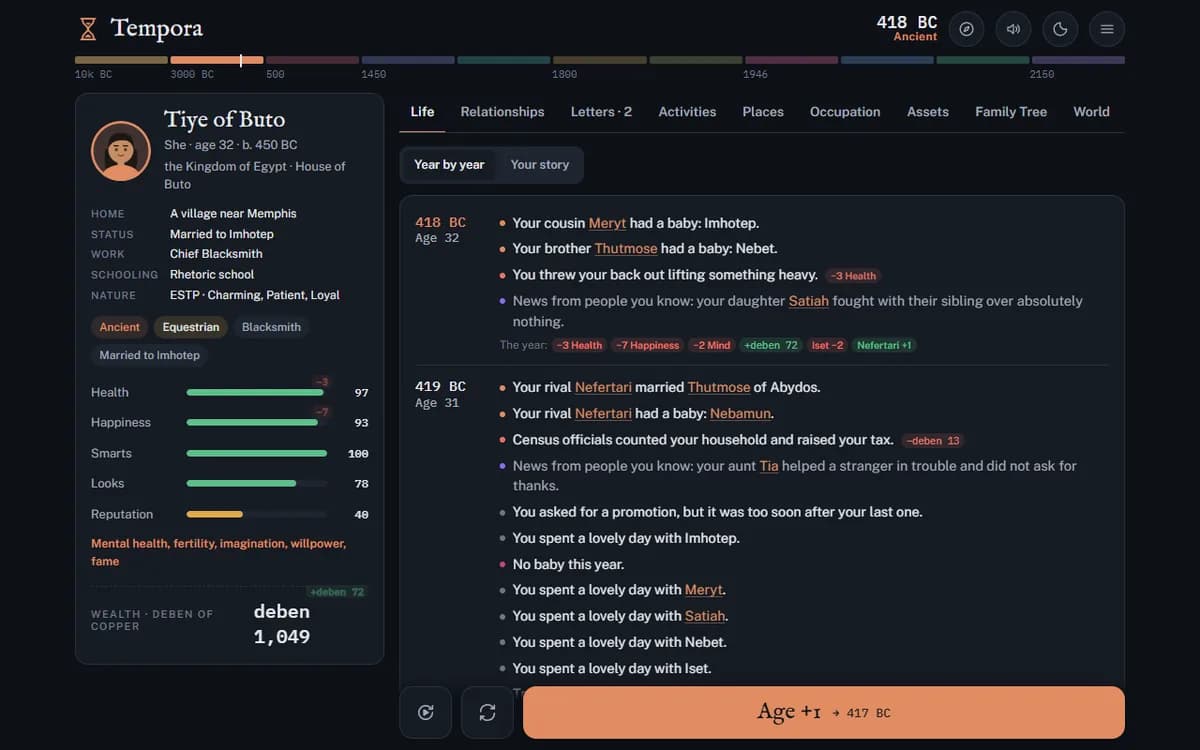Open cousin Meryt's link in 418 BC
This screenshot has height=750, width=1200.
[x=607, y=223]
